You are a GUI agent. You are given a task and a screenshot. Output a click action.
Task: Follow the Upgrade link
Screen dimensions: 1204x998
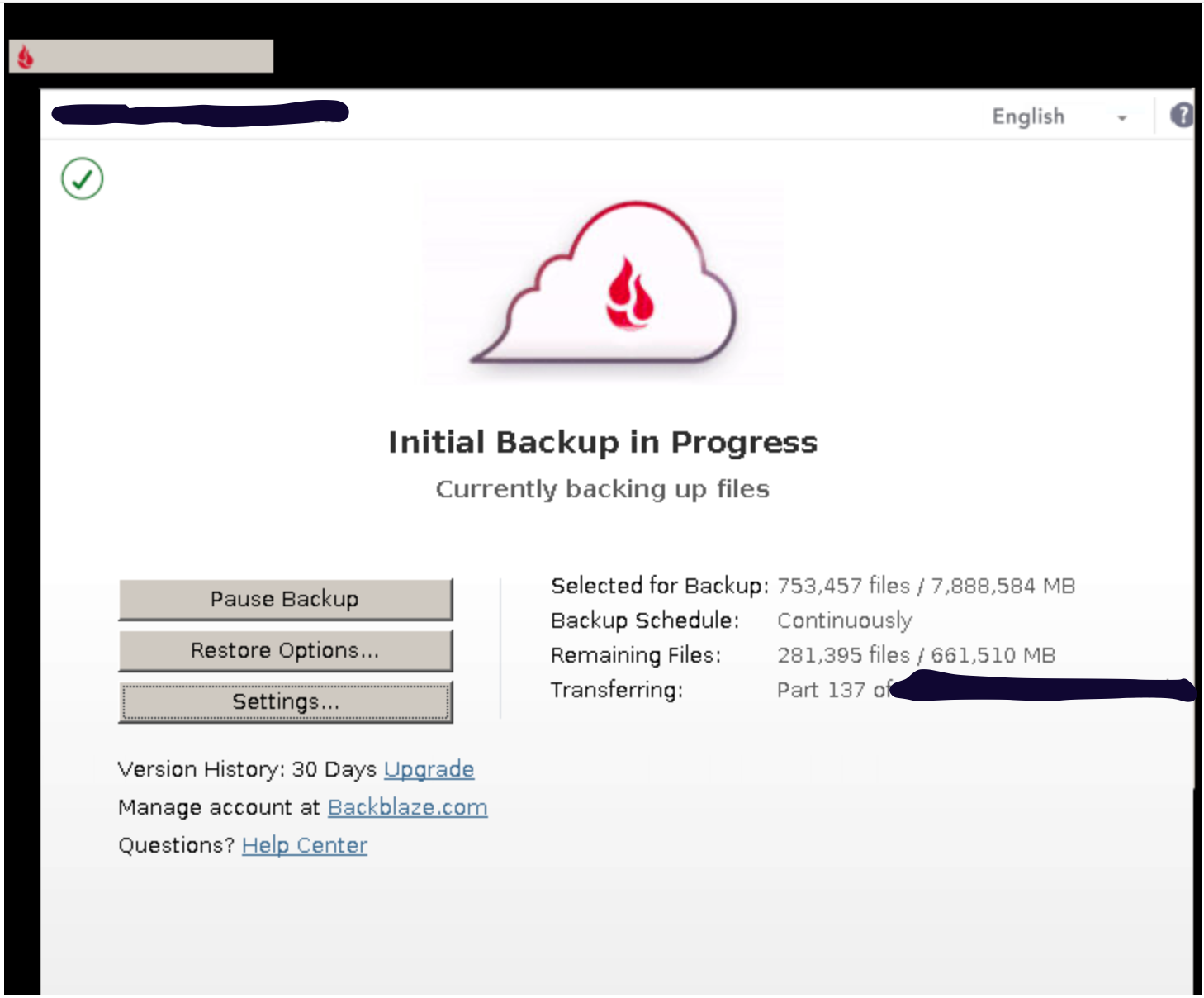[429, 769]
